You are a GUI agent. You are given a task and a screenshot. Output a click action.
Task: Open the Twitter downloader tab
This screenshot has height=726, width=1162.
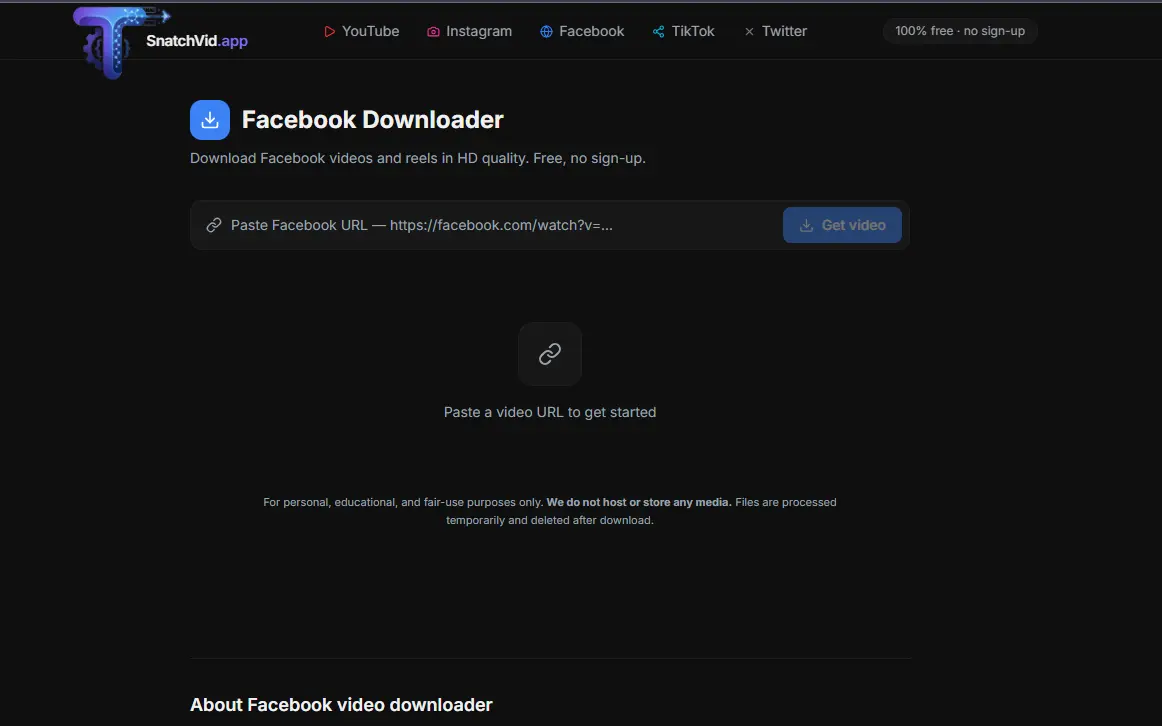tap(775, 31)
